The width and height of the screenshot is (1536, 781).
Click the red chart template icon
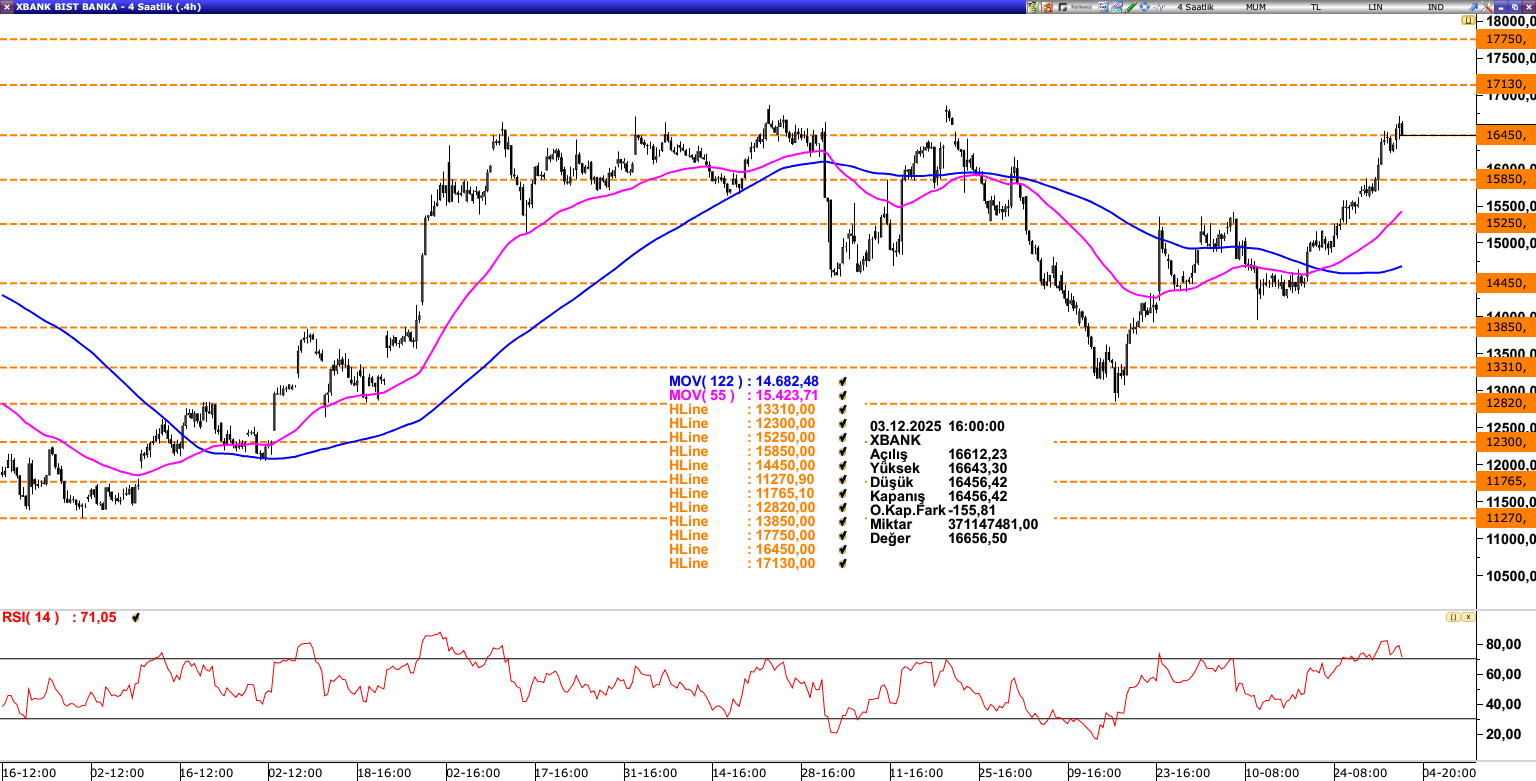click(x=1047, y=7)
